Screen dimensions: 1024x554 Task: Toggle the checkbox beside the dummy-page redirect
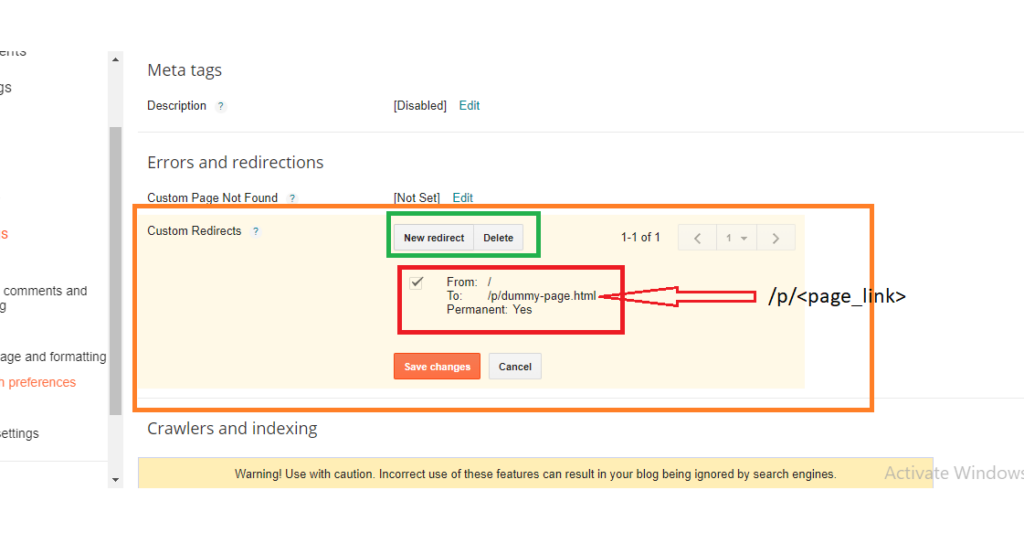tap(417, 283)
